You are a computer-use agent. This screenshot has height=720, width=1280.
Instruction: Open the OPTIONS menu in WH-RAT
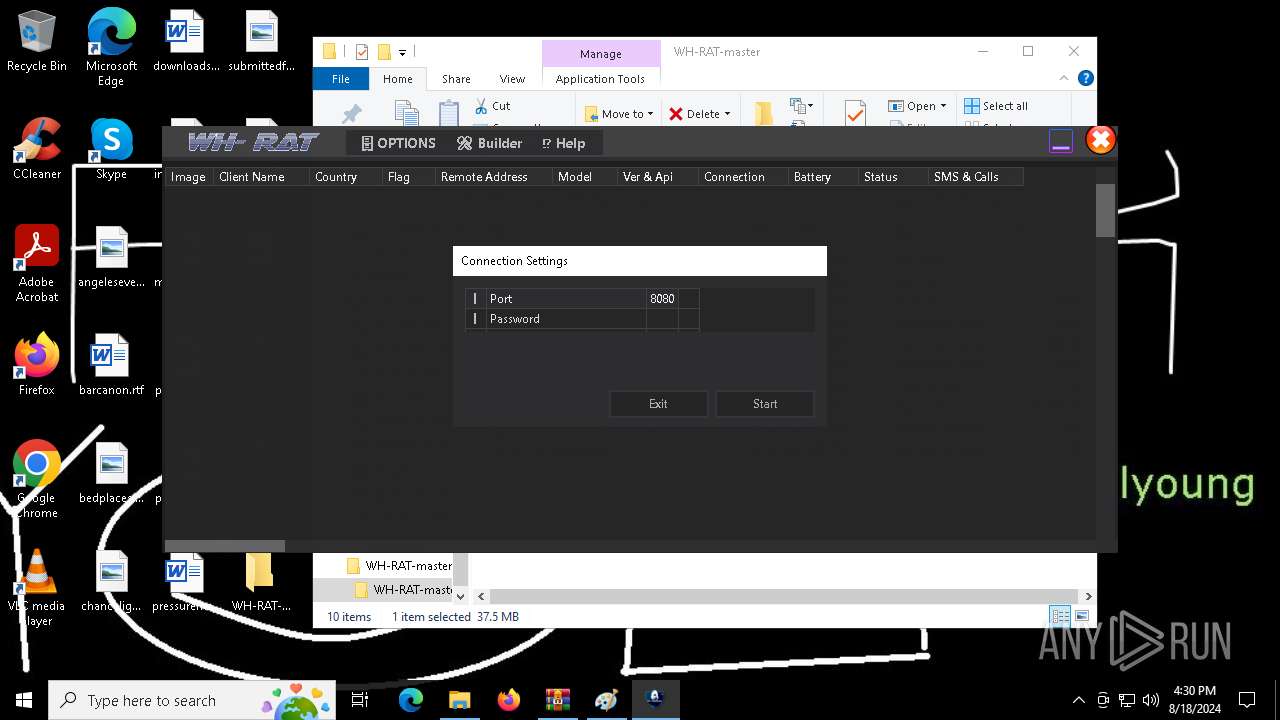(x=398, y=143)
